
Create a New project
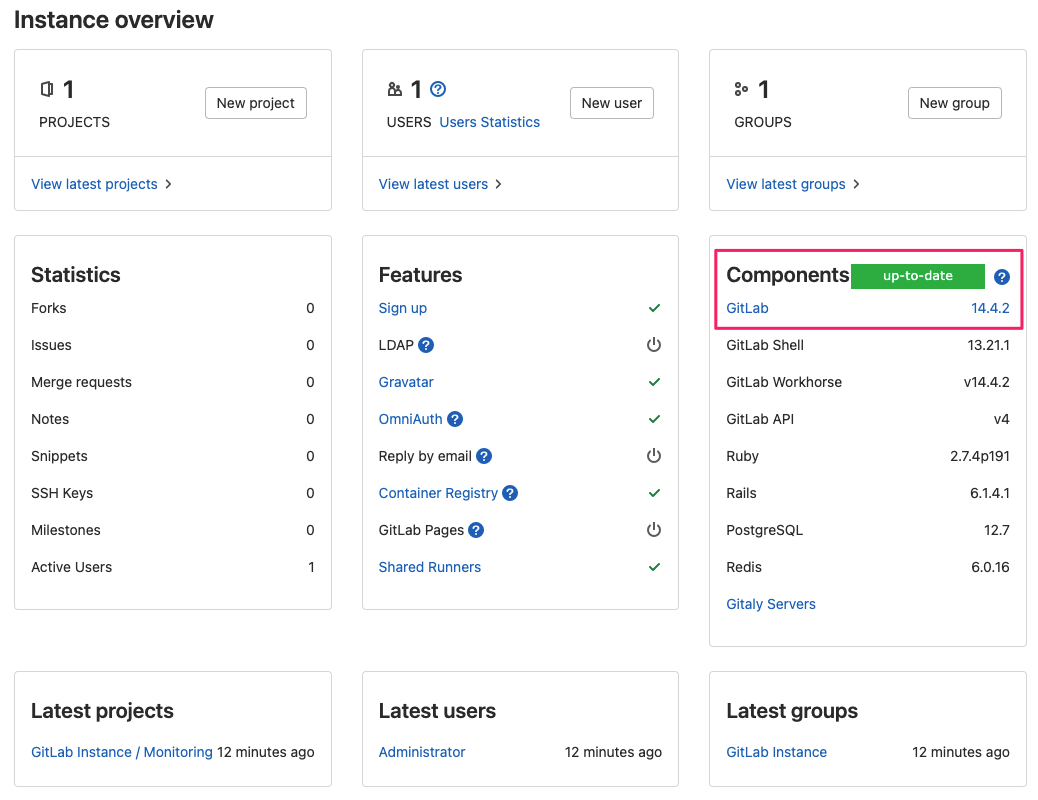click(256, 103)
